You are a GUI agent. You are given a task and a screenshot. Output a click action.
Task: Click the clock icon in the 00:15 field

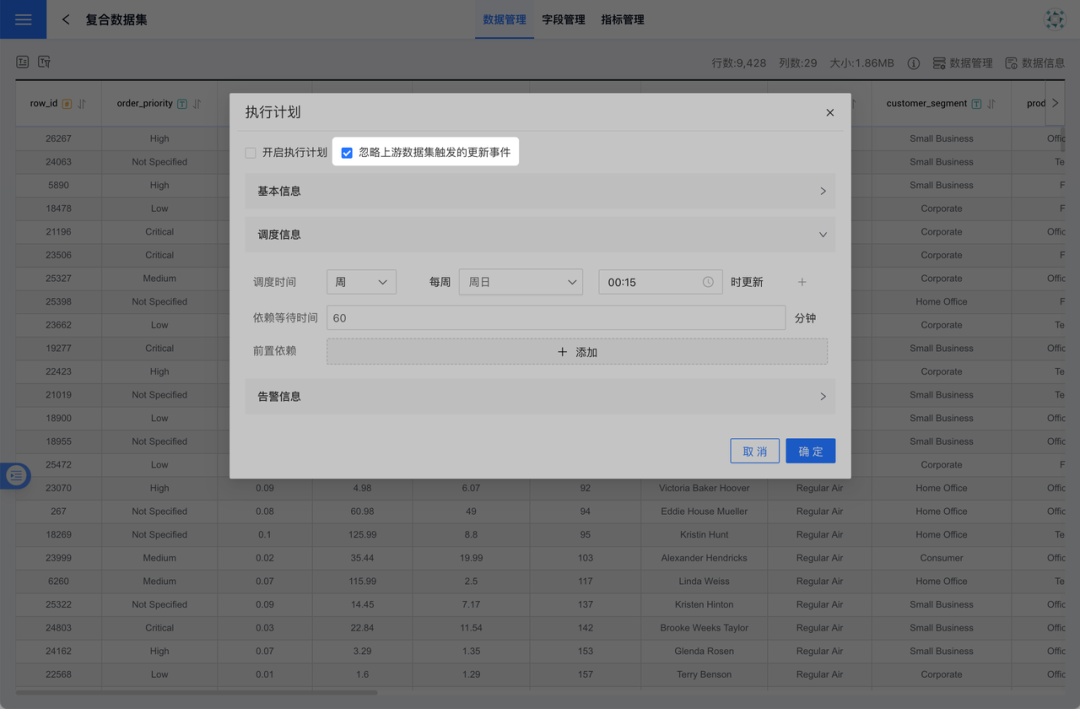pos(708,282)
